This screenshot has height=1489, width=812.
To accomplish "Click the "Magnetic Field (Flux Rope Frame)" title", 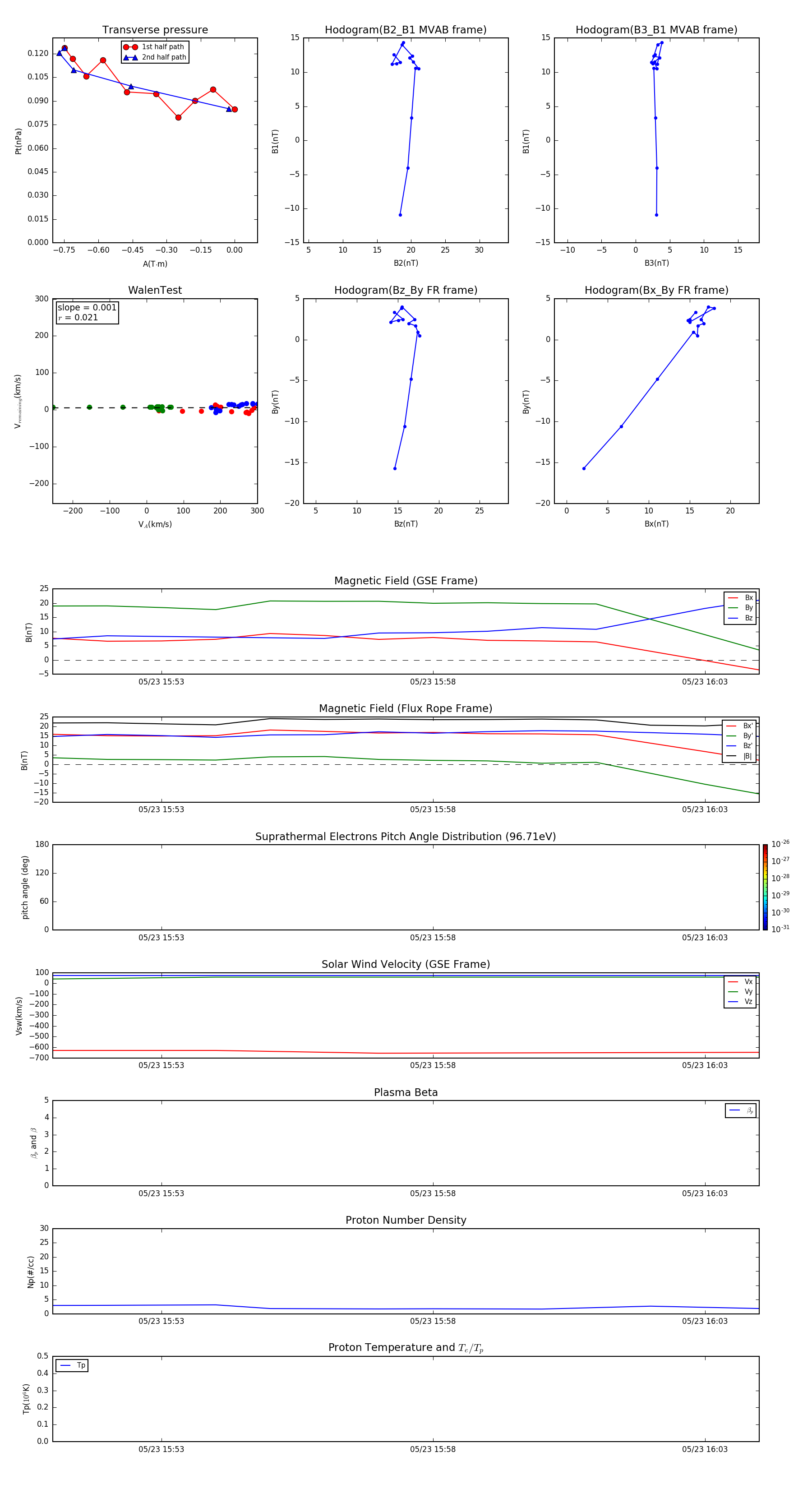I will pyautogui.click(x=406, y=709).
